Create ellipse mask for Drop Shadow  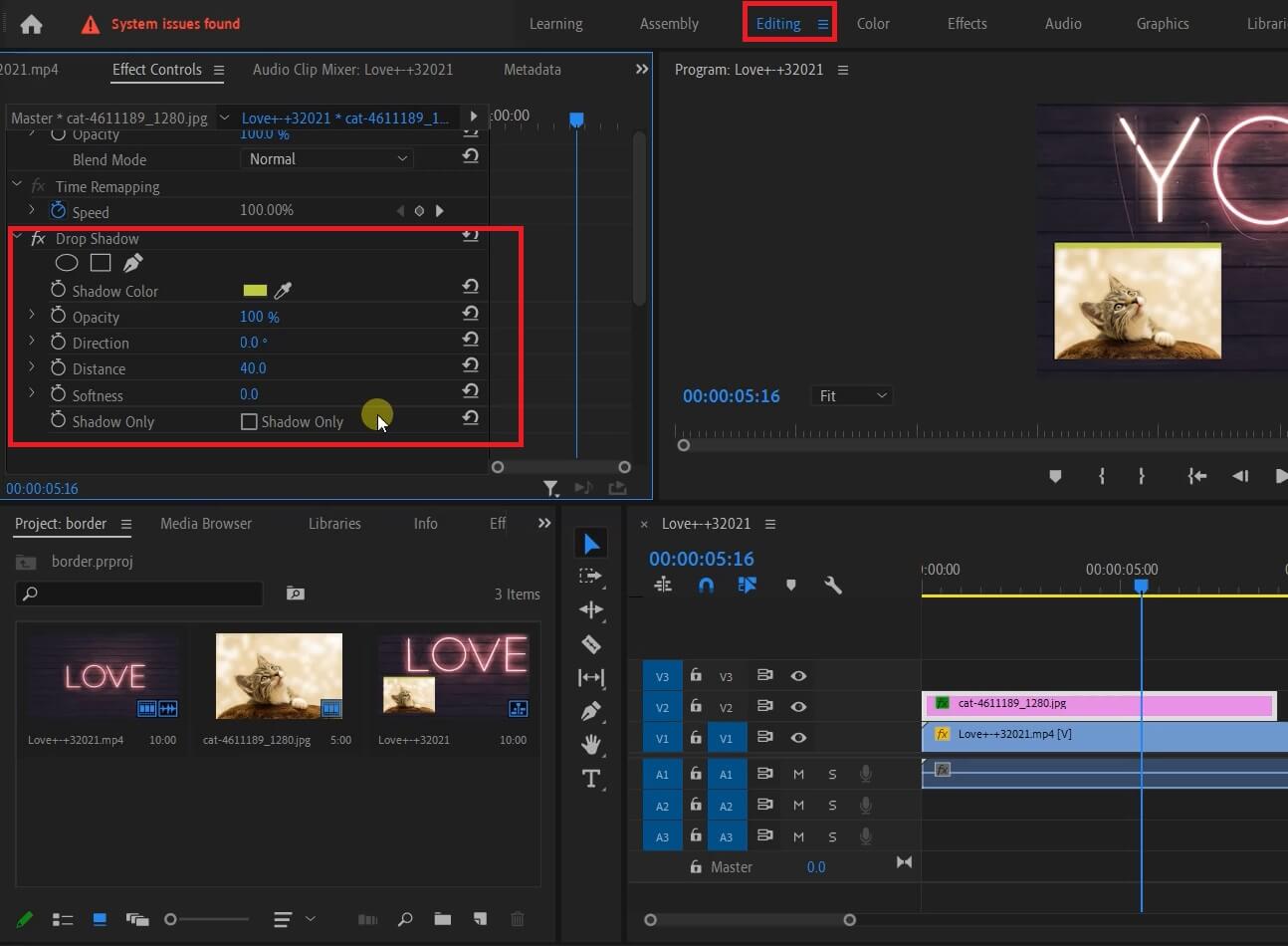pyautogui.click(x=67, y=263)
